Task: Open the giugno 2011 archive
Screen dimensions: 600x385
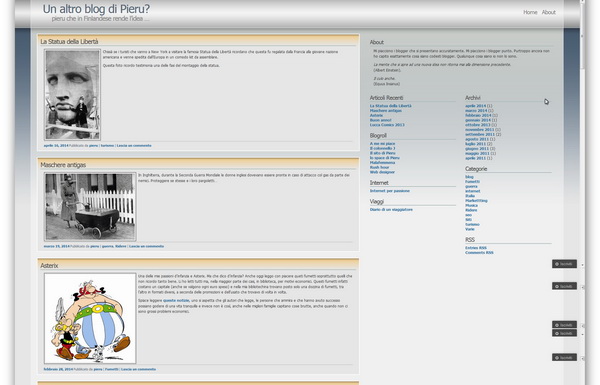Action: 477,148
